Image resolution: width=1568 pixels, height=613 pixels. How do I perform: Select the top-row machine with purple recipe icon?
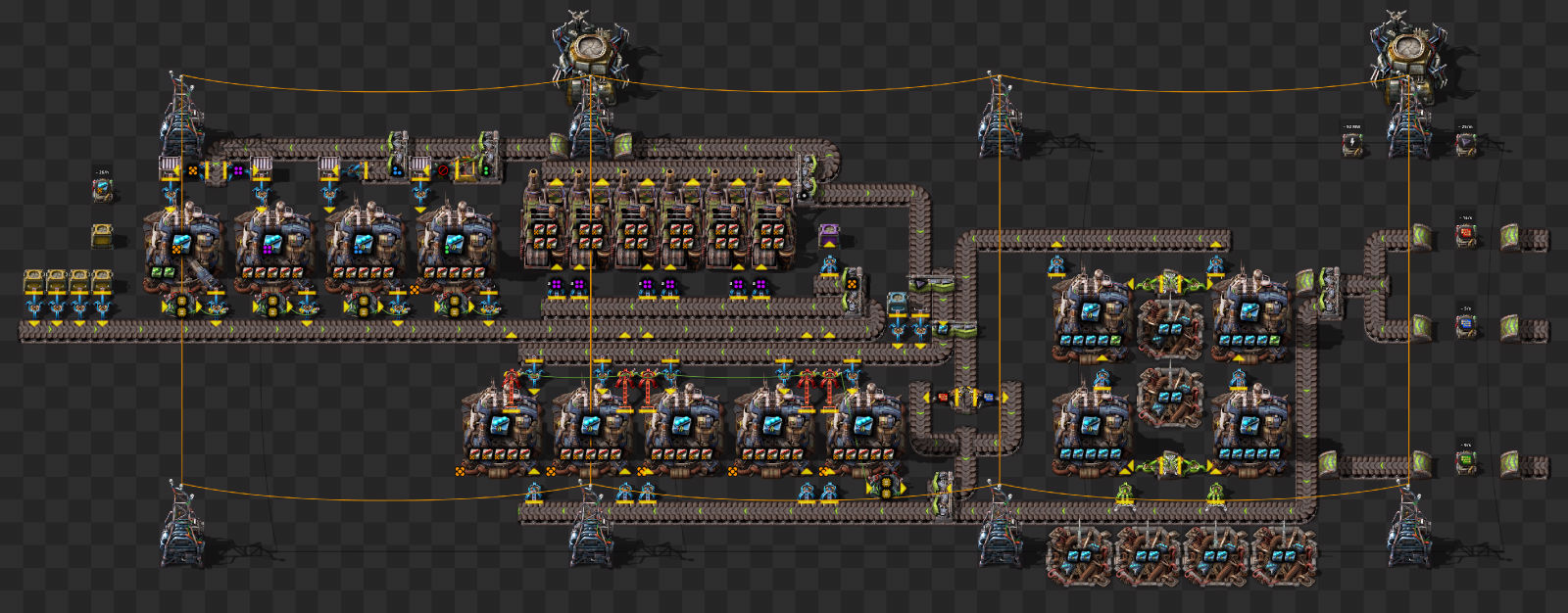273,247
